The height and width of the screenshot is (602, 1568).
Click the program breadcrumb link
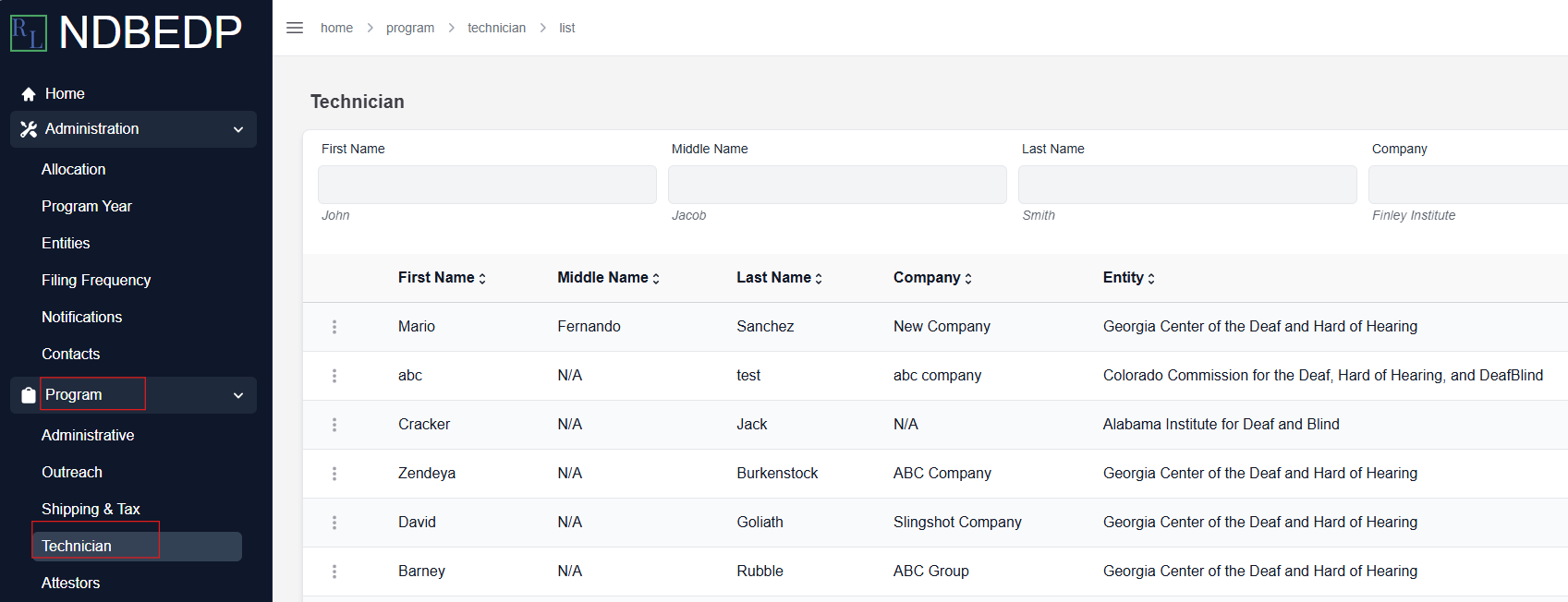click(410, 28)
